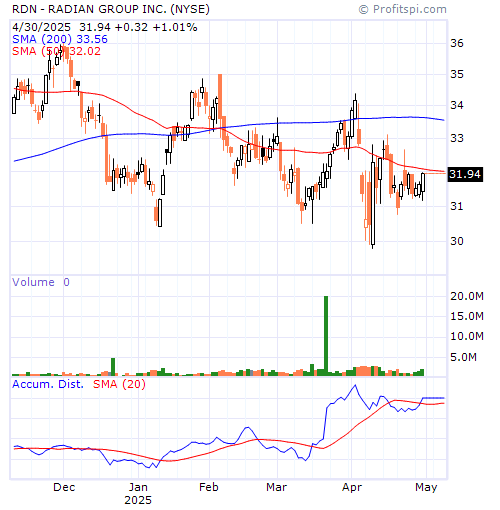The width and height of the screenshot is (500, 510).
Task: Click the 30 price axis label
Action: coord(457,241)
